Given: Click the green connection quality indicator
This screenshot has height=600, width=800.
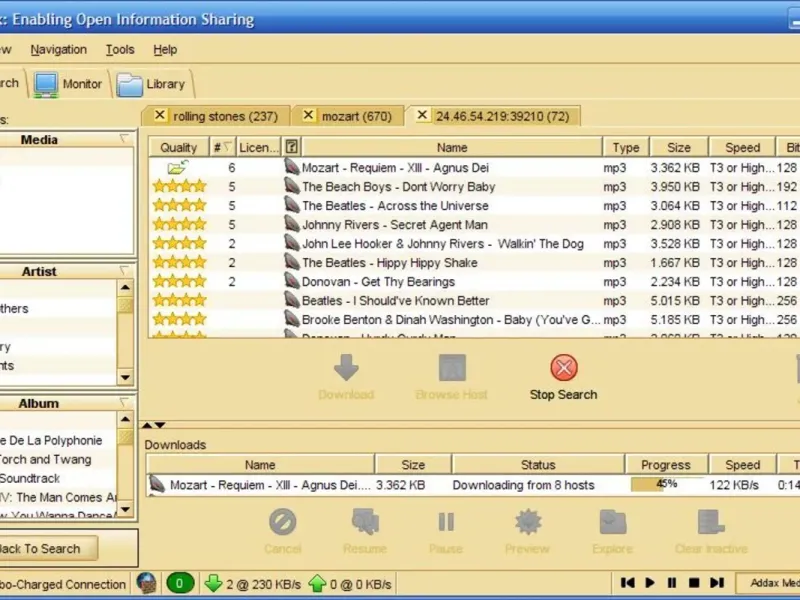Looking at the screenshot, I should pos(180,583).
